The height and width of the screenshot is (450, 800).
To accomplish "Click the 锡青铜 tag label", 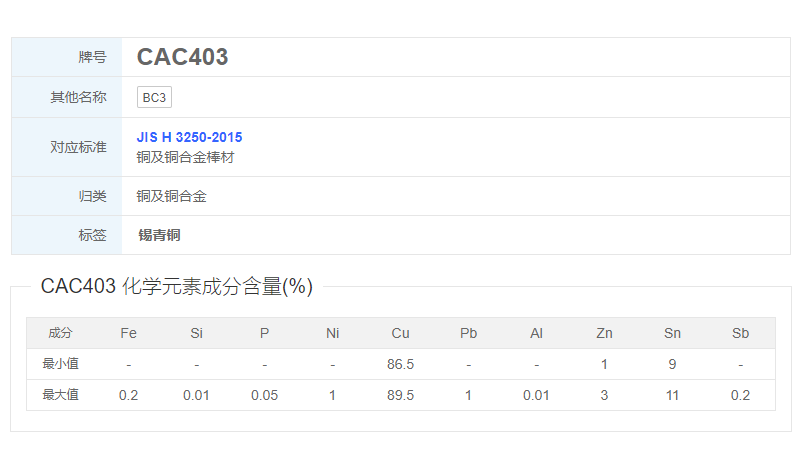I will [x=159, y=235].
